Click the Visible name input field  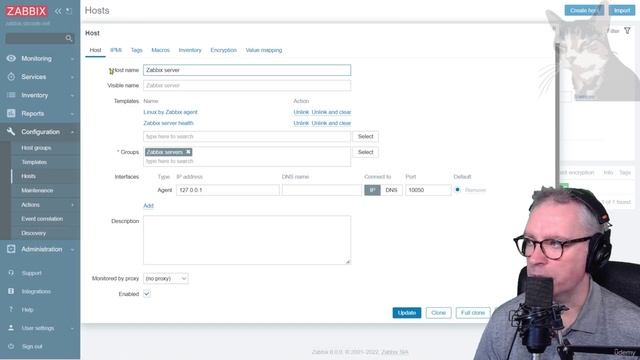pos(247,85)
